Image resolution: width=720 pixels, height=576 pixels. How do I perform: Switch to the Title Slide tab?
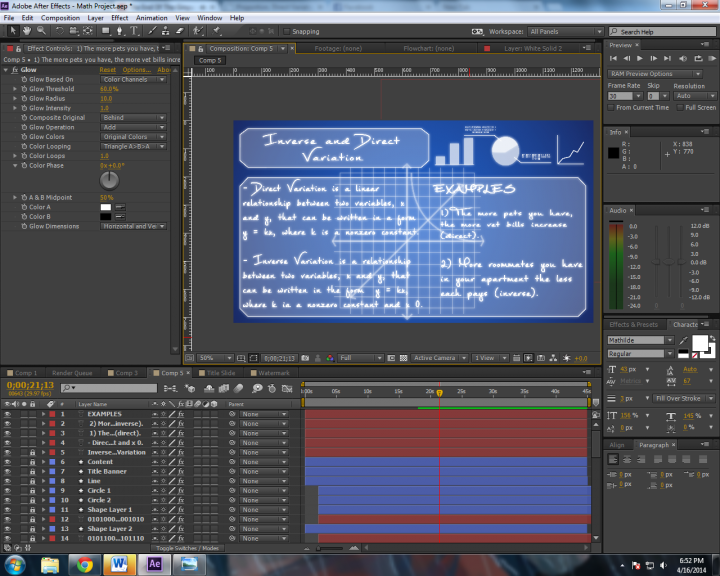[220, 373]
